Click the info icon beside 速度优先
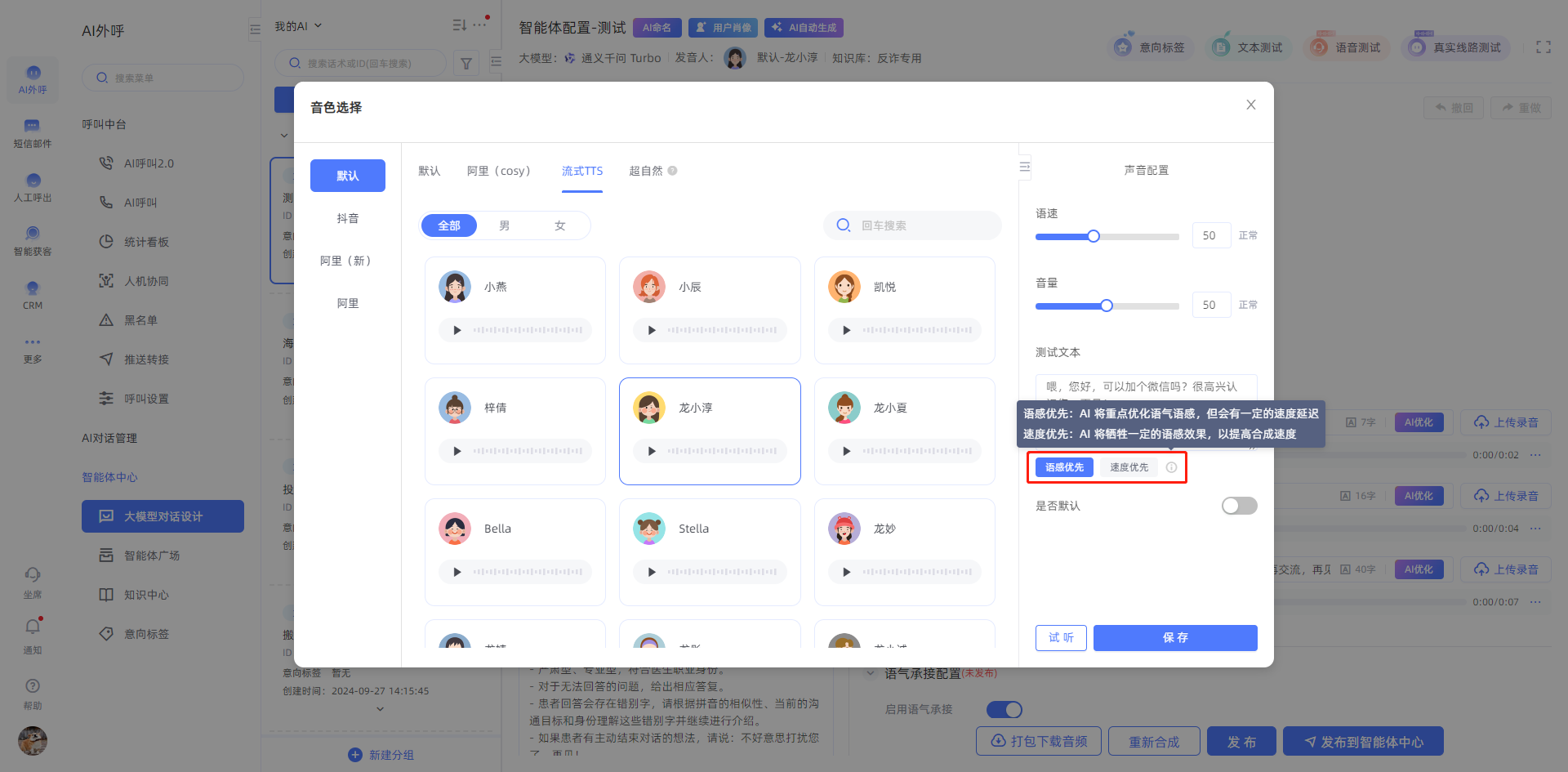 pos(1171,467)
